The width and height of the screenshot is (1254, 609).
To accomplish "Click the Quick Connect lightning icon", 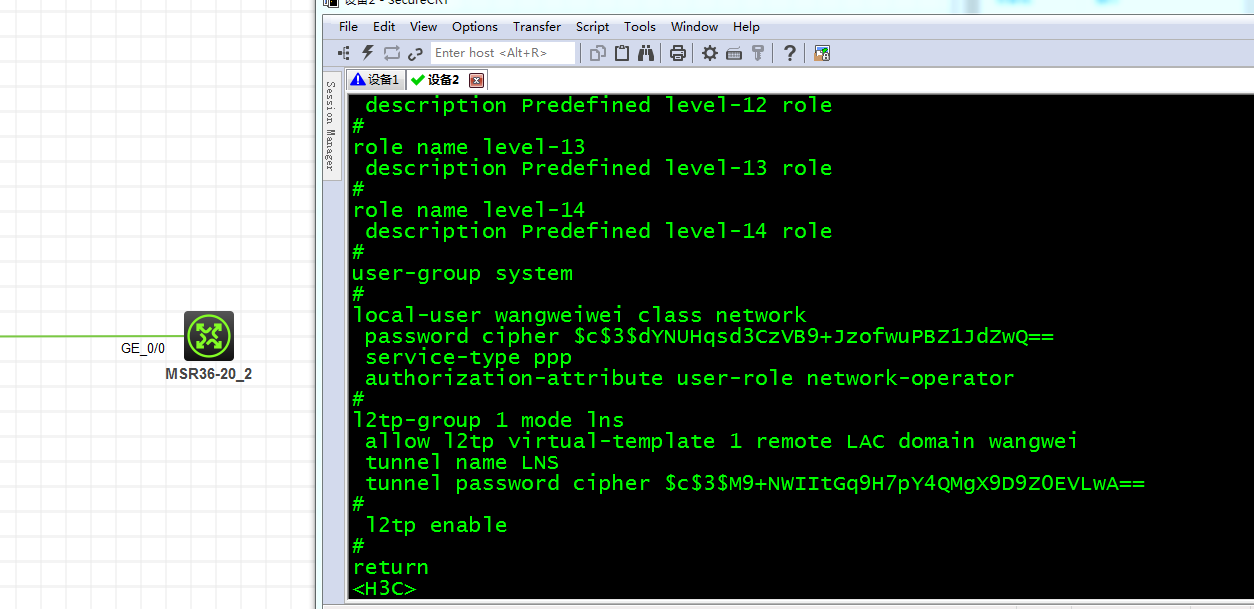I will coord(367,53).
